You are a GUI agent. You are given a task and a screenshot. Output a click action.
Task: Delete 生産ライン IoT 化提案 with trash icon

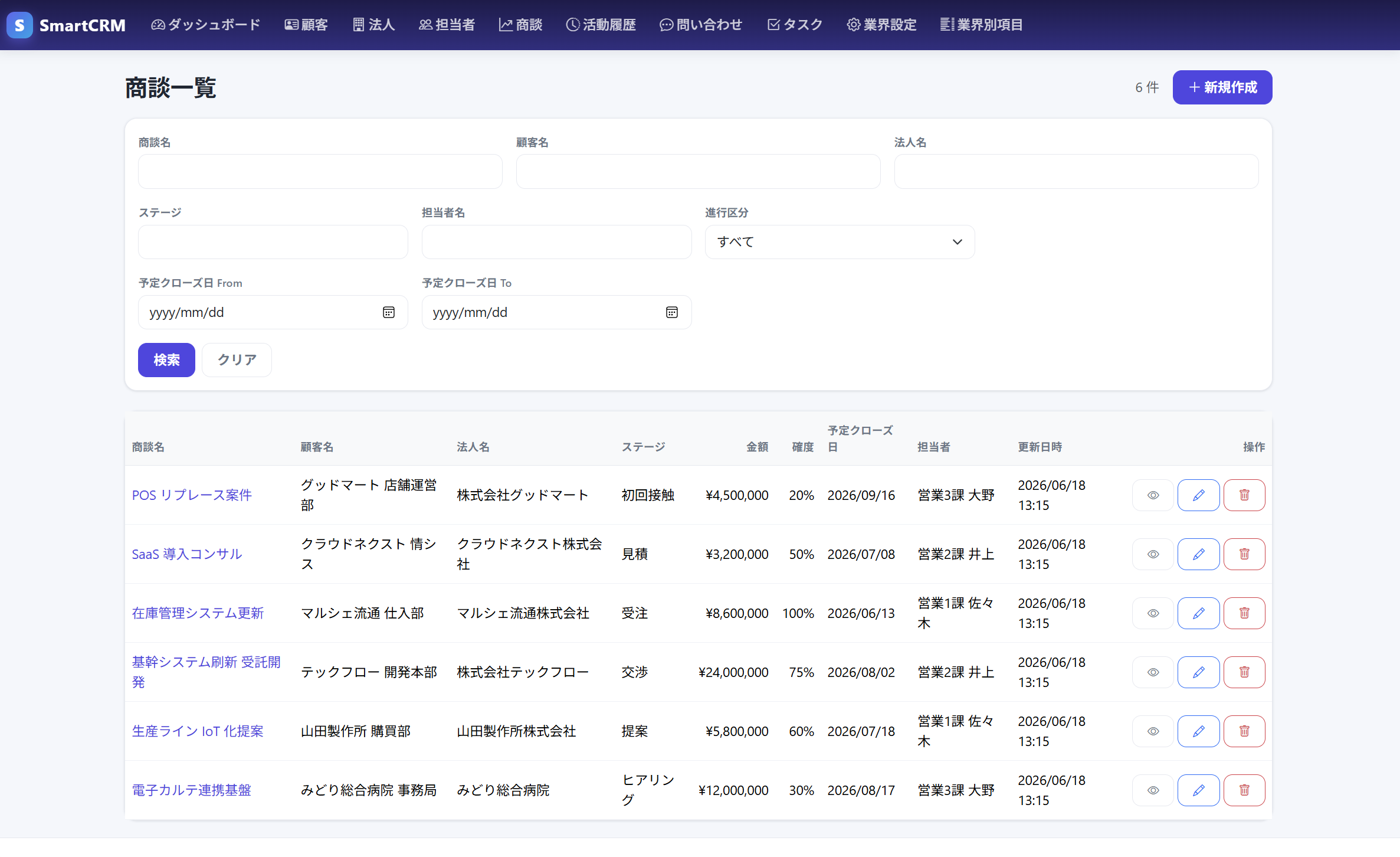tap(1244, 731)
